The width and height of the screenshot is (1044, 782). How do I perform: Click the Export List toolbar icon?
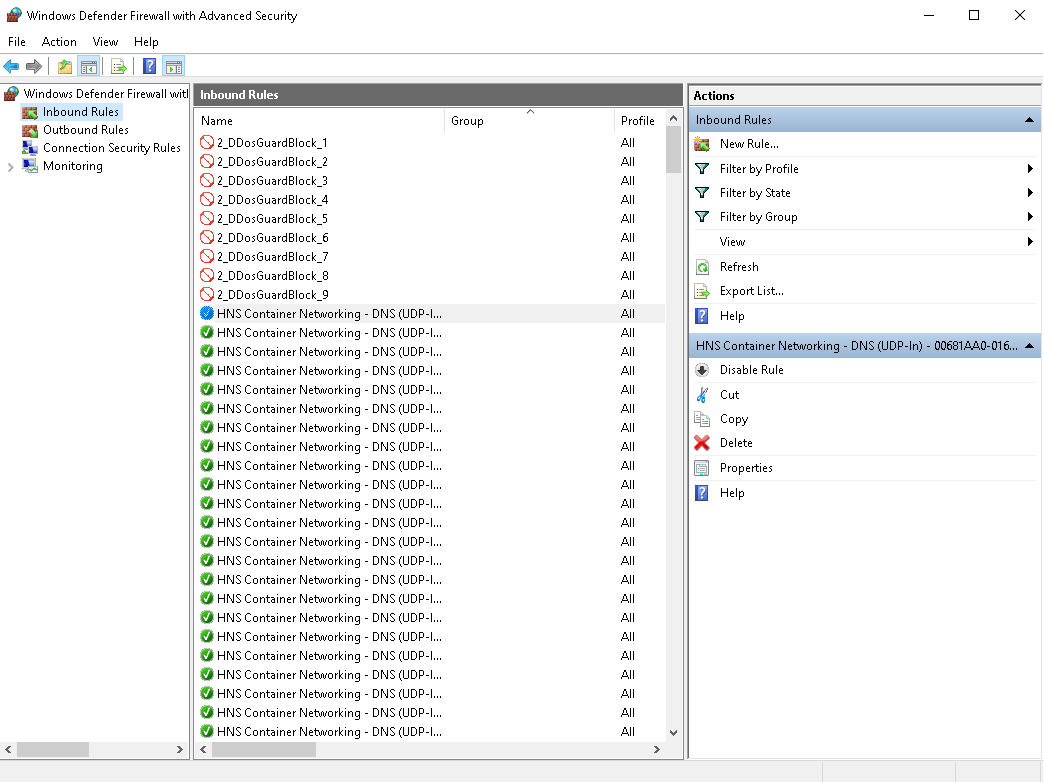pos(119,67)
